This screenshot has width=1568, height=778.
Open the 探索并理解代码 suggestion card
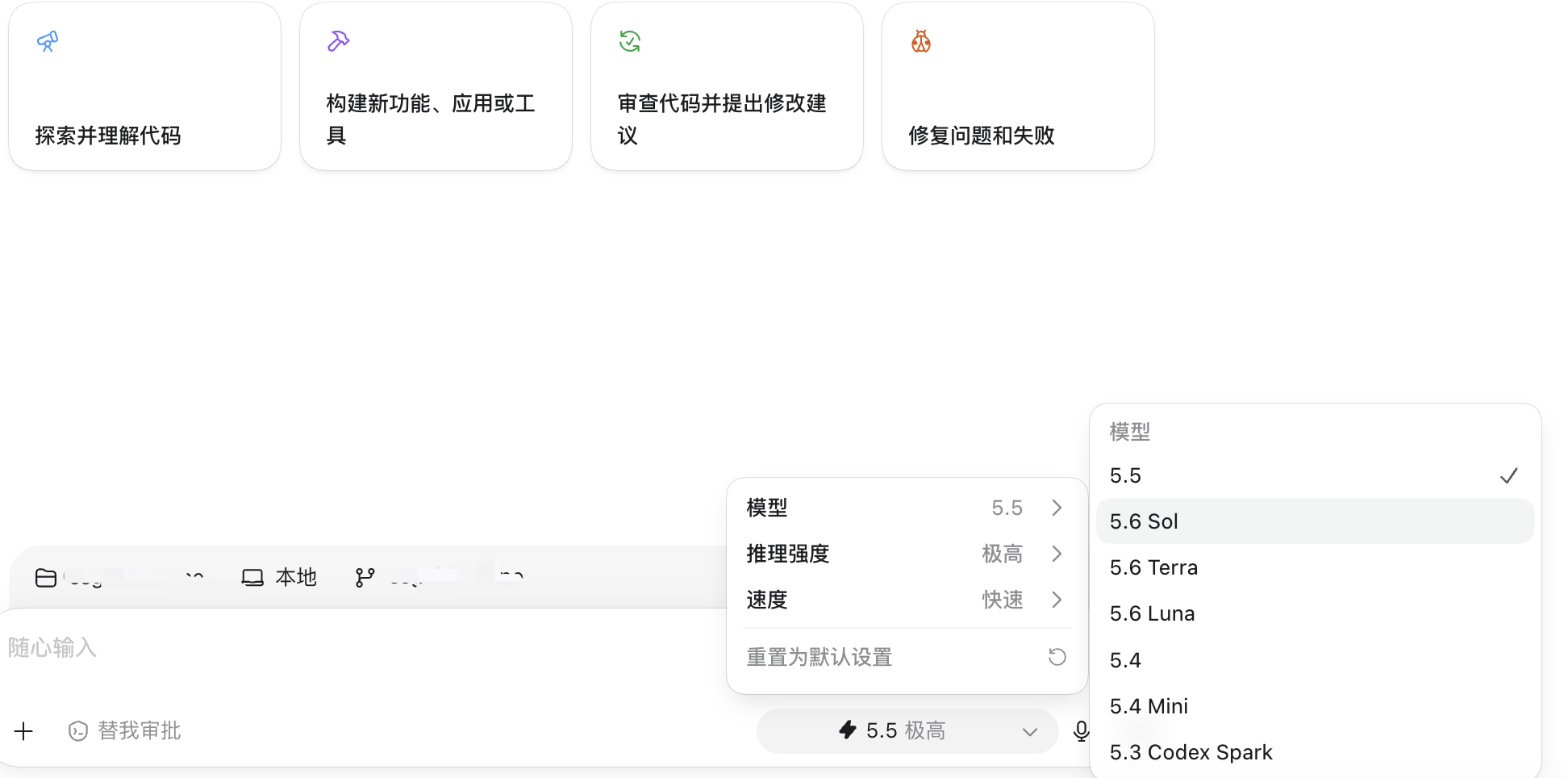[x=145, y=86]
